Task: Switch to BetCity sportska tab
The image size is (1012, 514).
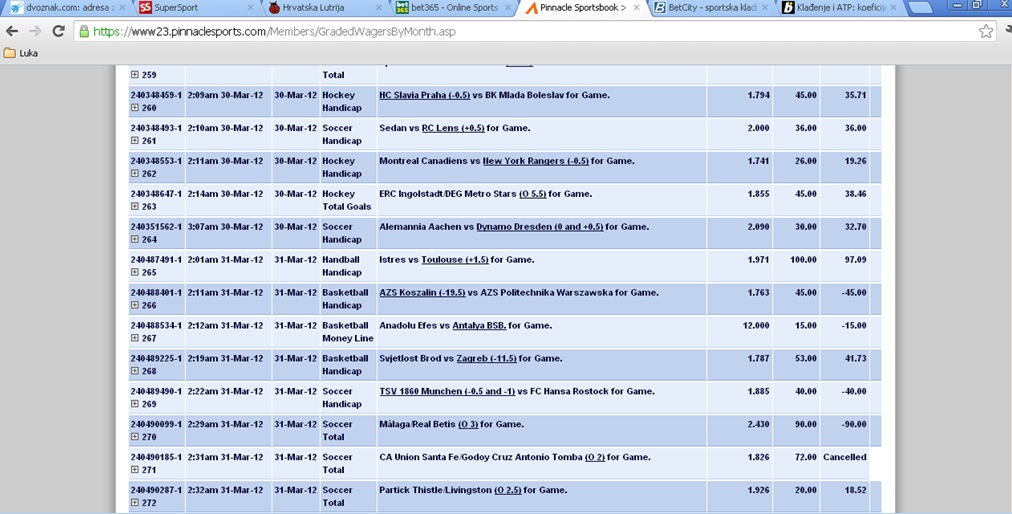Action: pos(710,8)
